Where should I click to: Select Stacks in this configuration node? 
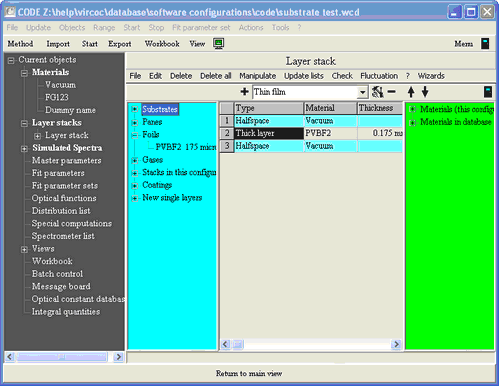pos(179,172)
